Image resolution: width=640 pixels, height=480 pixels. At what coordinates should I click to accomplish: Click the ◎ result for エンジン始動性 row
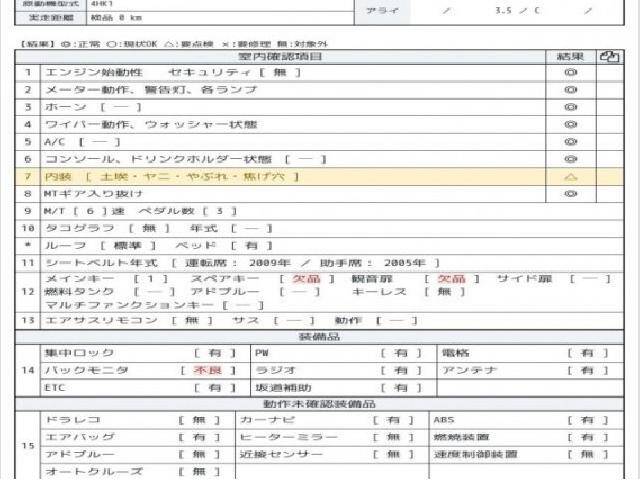point(570,73)
